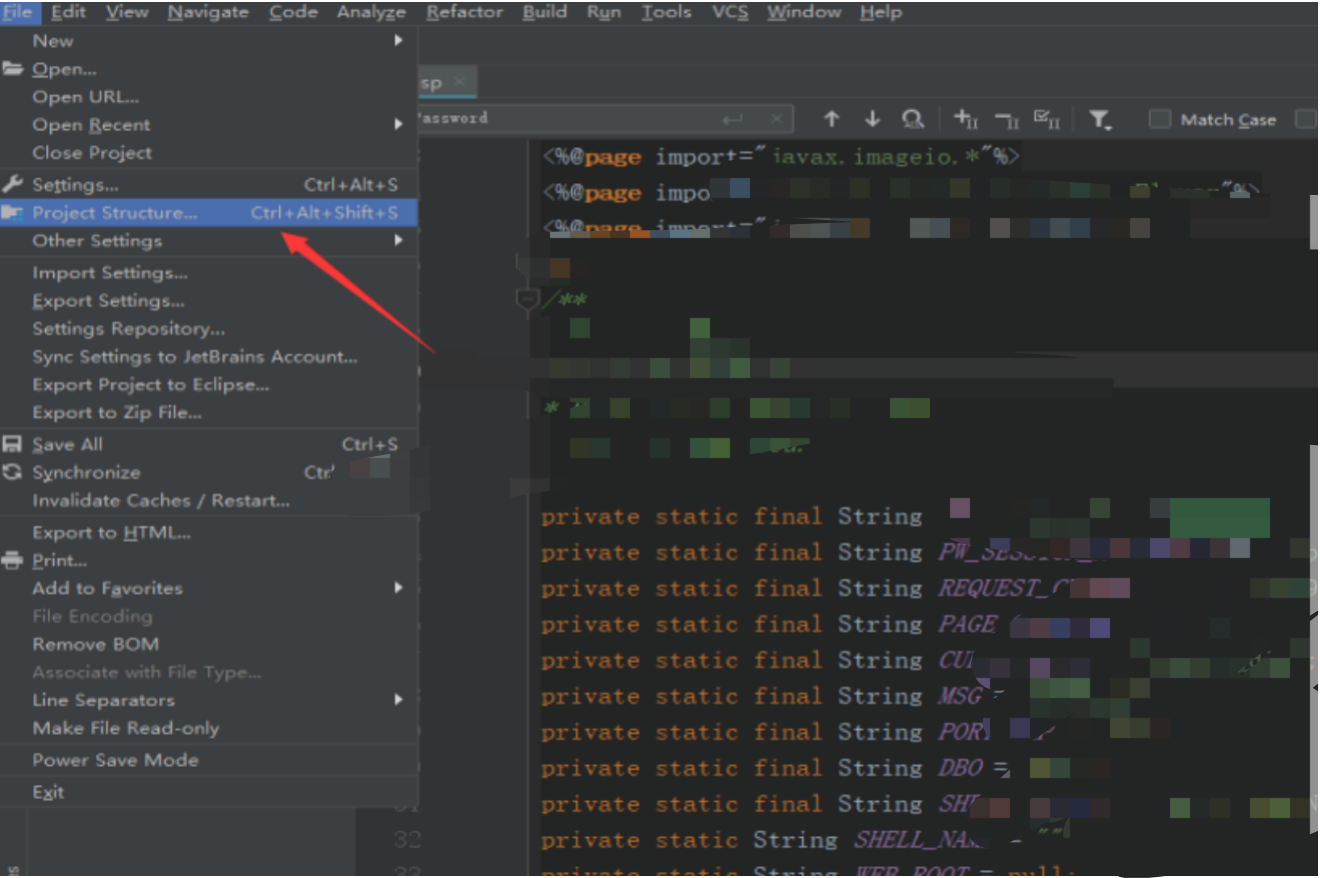Open the search filter funnel icon
1320x878 pixels.
[x=1100, y=120]
